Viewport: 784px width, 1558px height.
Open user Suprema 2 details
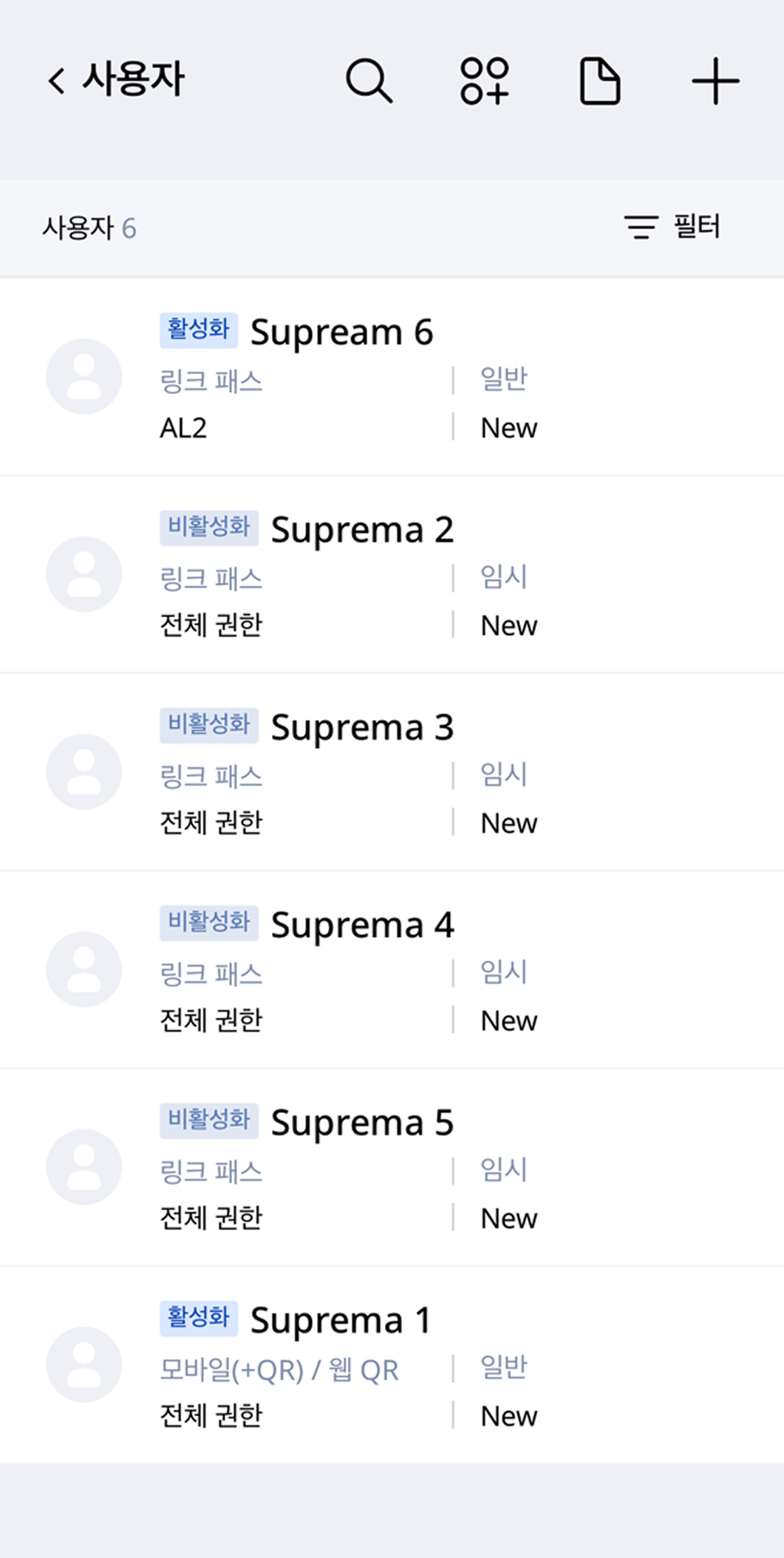pos(362,530)
